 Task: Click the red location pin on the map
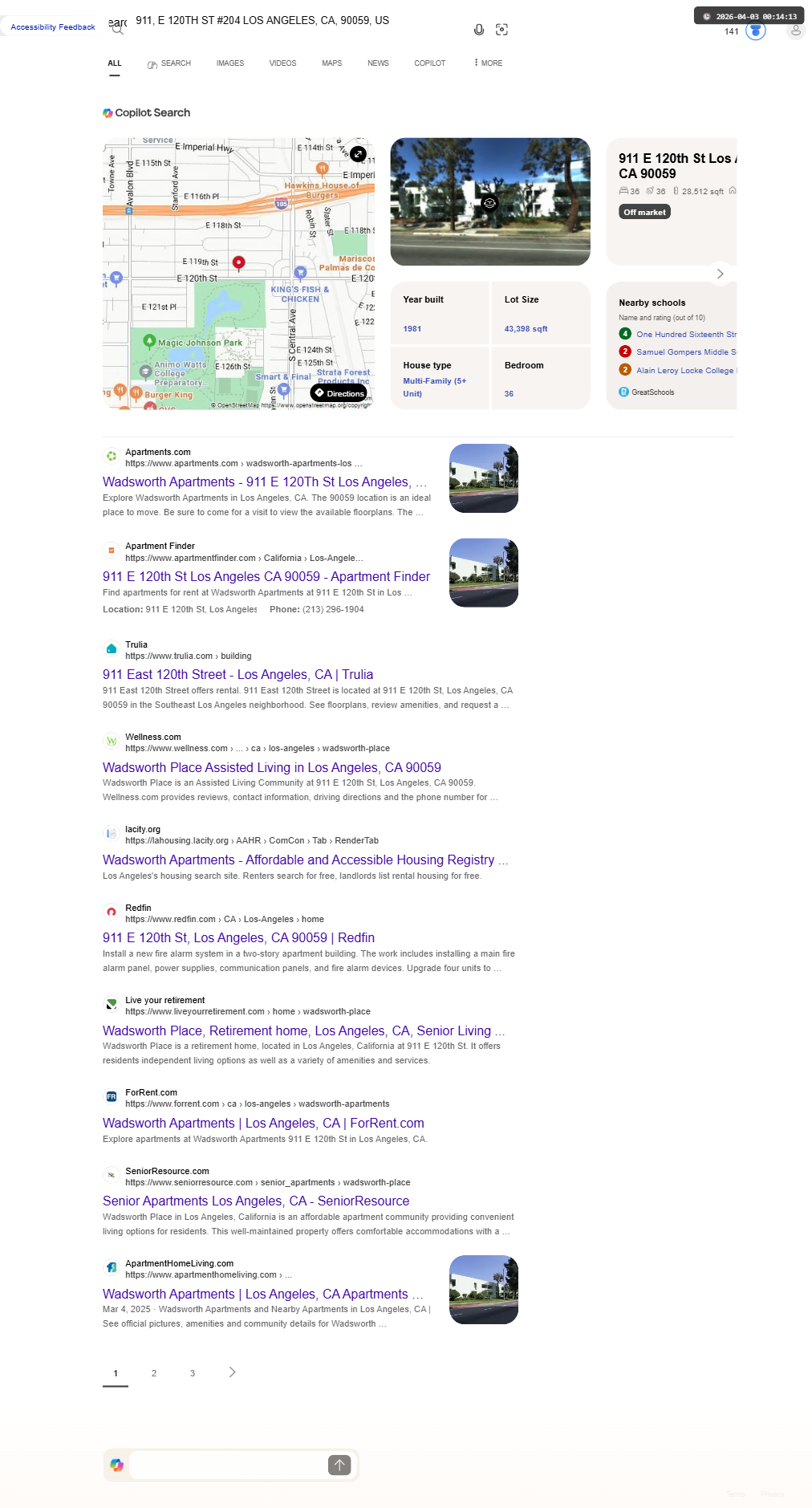[238, 262]
